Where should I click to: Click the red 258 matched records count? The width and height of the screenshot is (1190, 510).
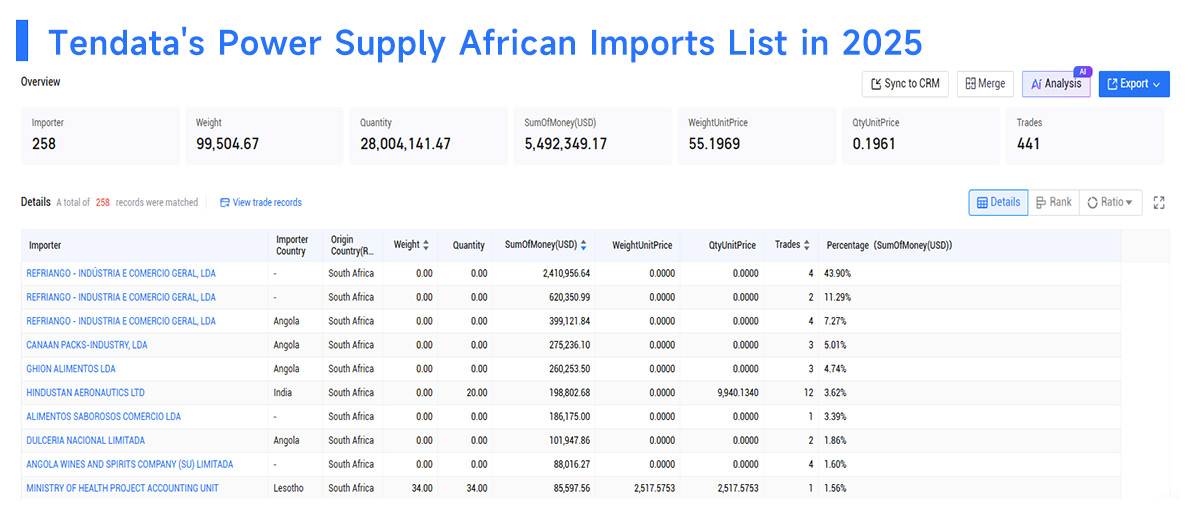102,203
